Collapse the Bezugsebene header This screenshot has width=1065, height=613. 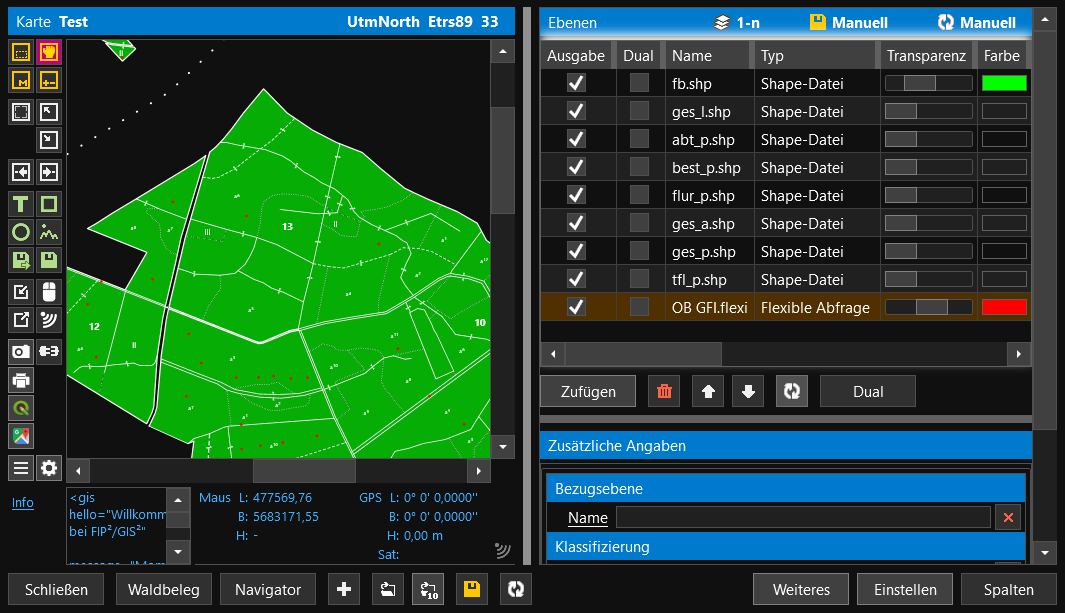(x=785, y=489)
